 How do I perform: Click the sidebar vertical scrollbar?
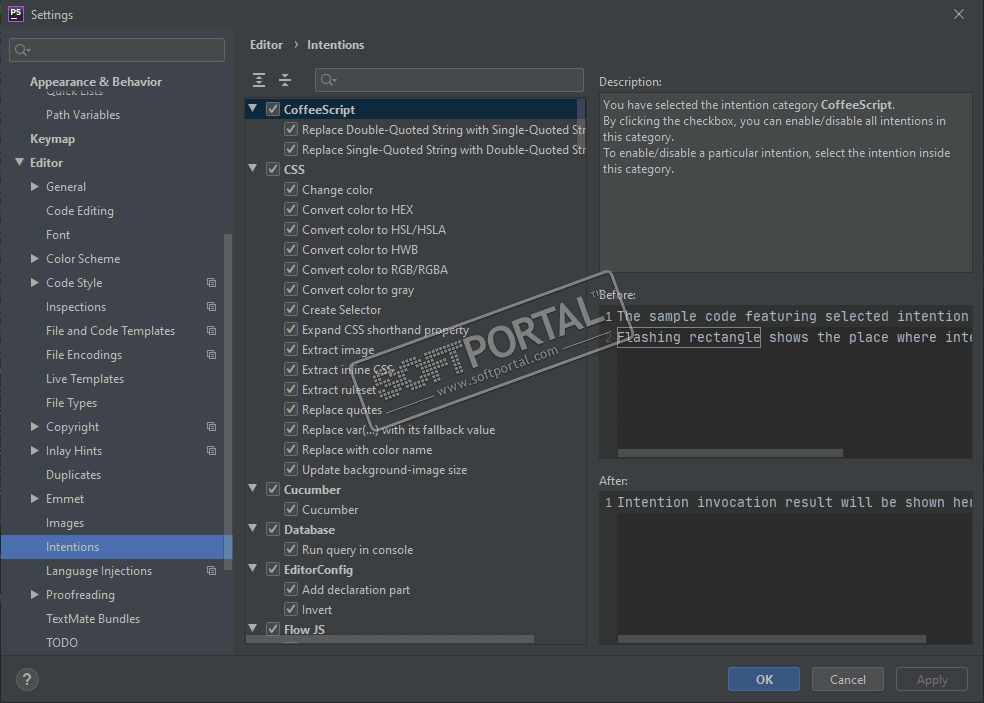228,402
